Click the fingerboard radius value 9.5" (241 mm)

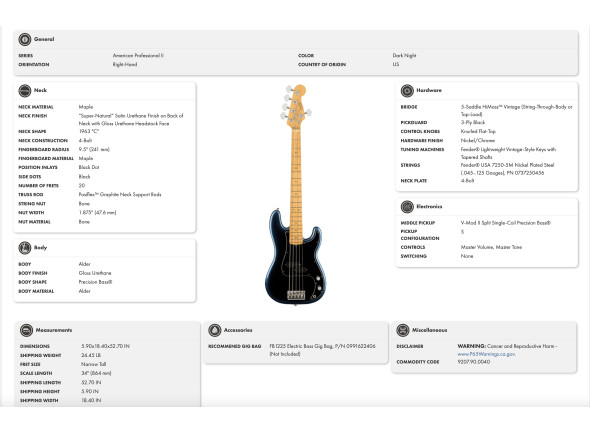(94, 149)
